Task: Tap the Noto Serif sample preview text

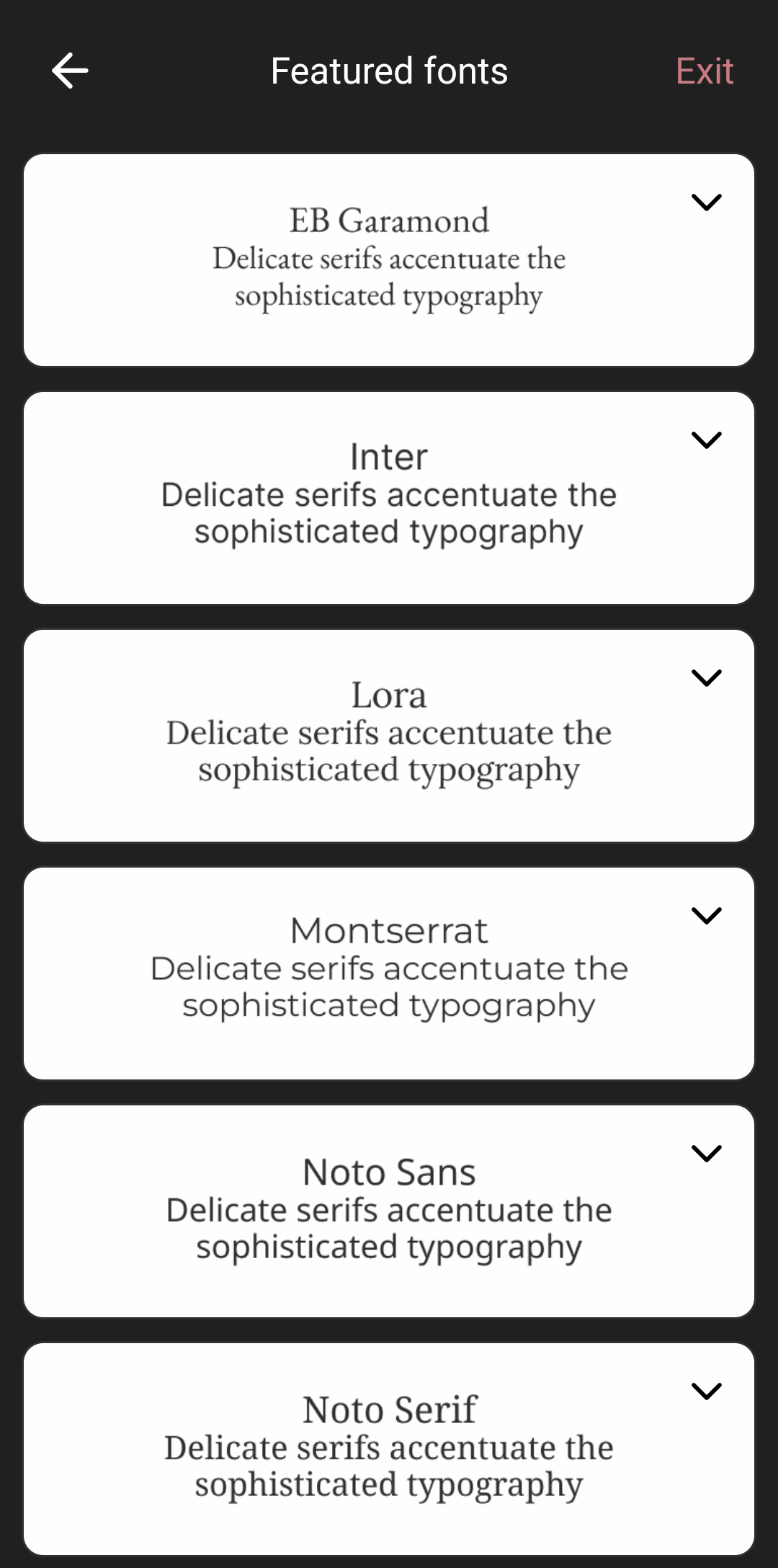Action: 389,1466
